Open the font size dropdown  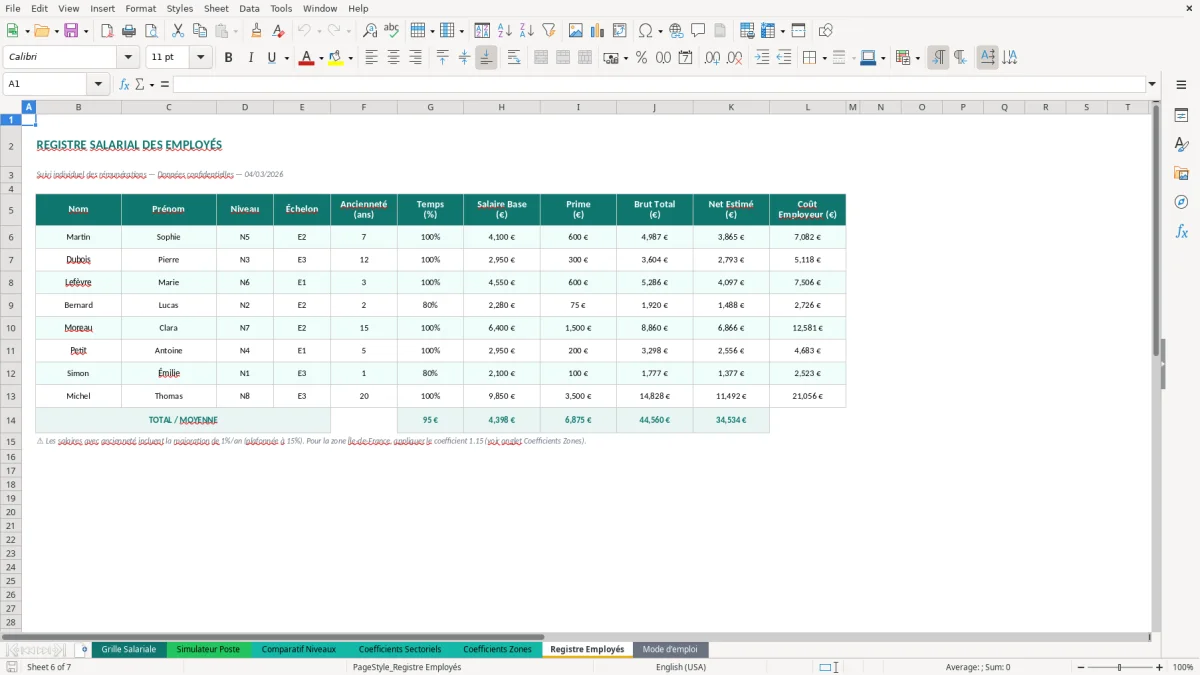tap(201, 58)
